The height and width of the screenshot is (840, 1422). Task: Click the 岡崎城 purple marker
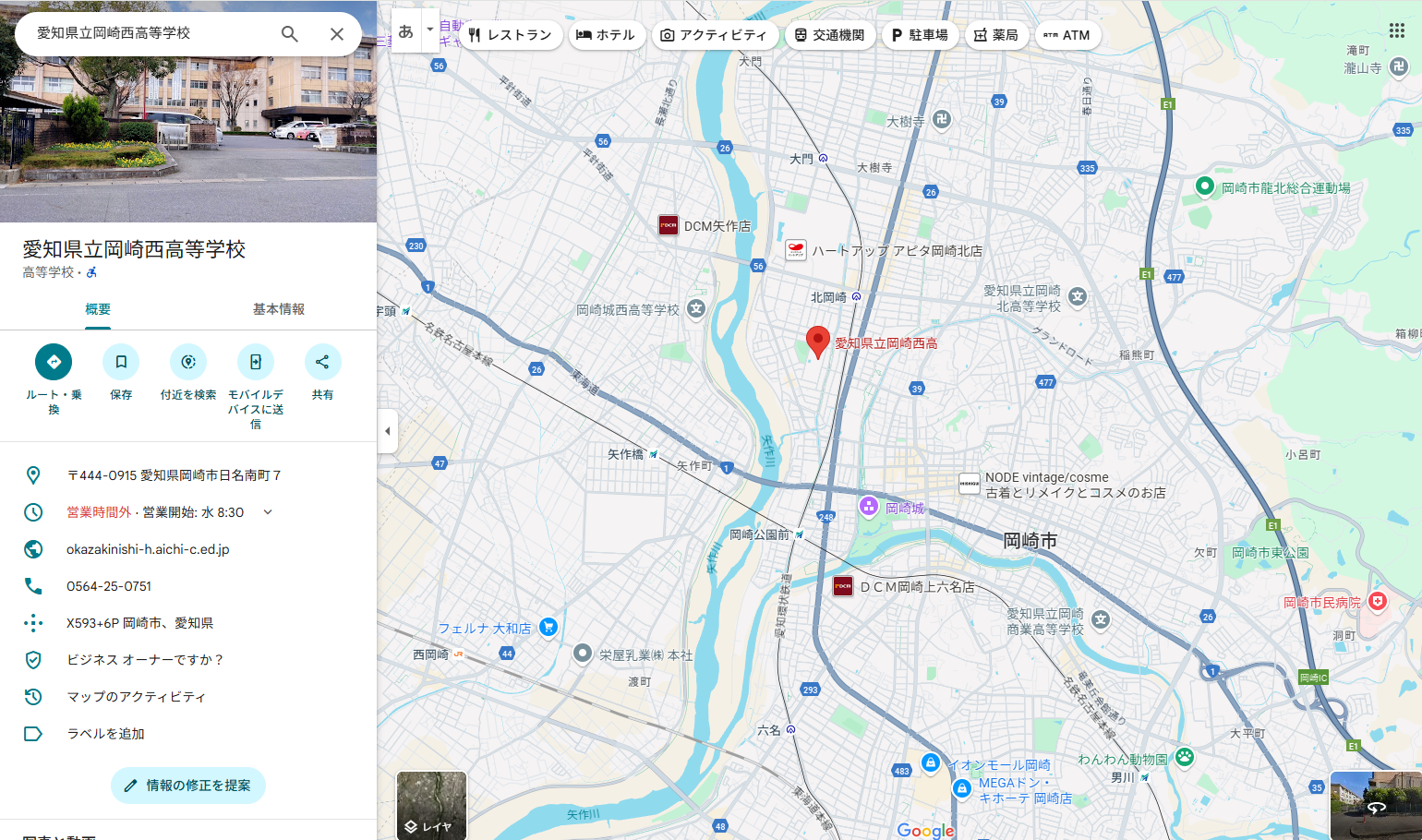click(x=868, y=506)
